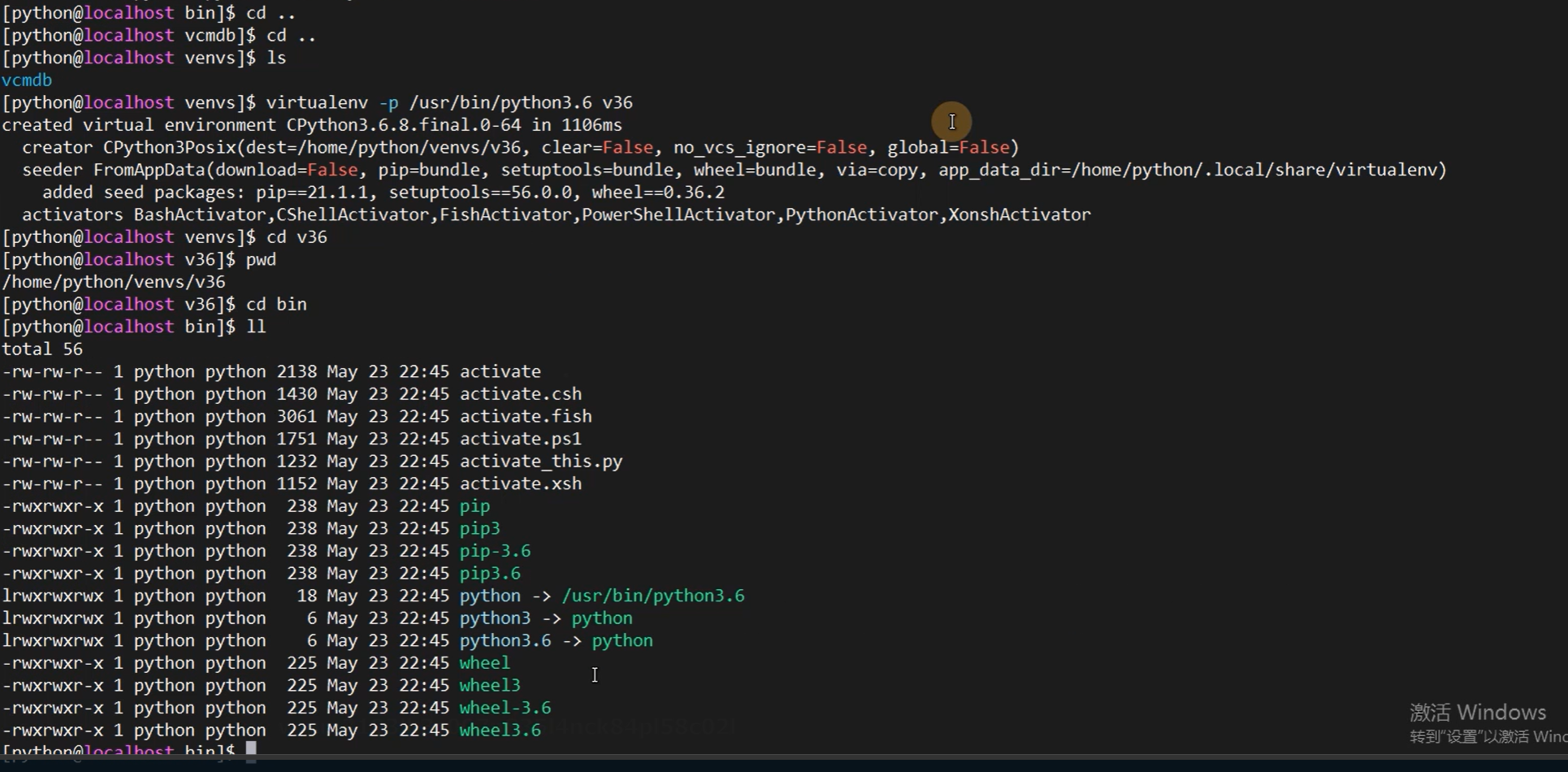The height and width of the screenshot is (772, 1568).
Task: Click the activate.fish file name
Action: point(525,417)
